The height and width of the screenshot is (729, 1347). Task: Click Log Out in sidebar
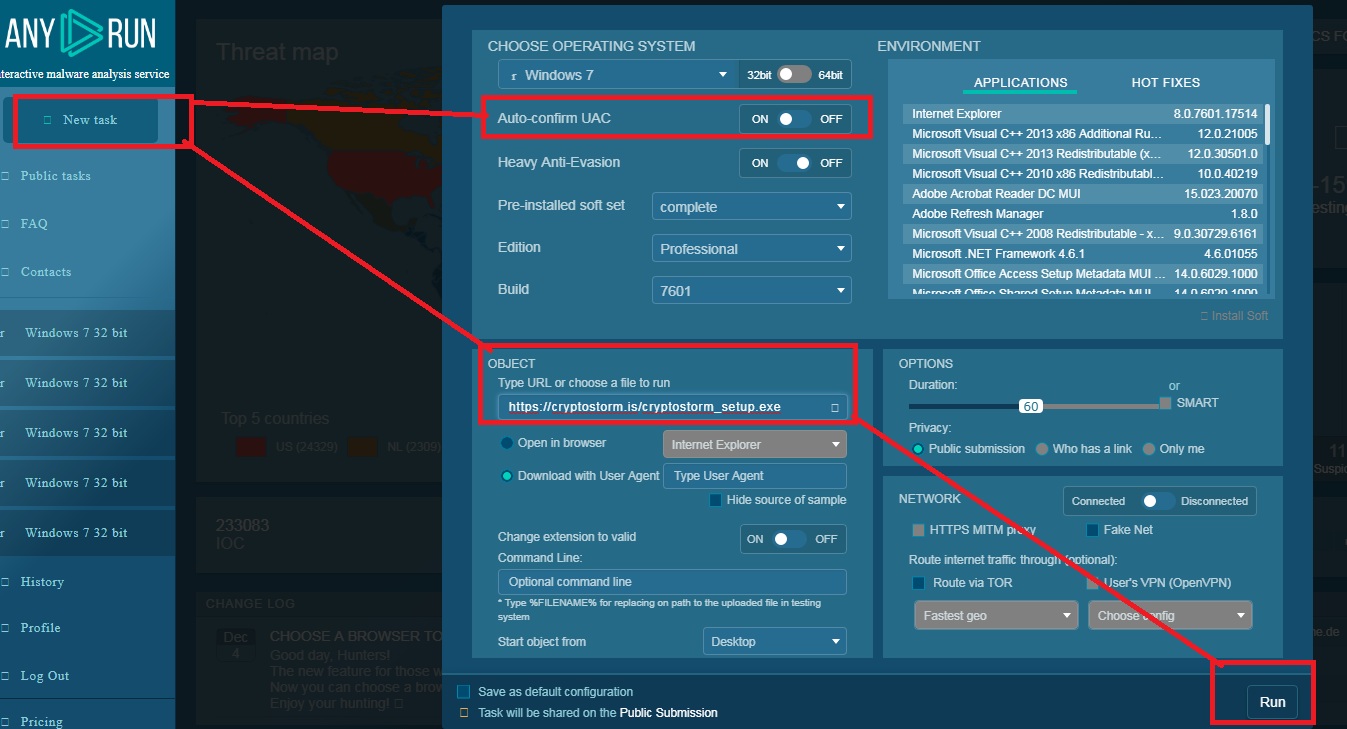[x=45, y=676]
